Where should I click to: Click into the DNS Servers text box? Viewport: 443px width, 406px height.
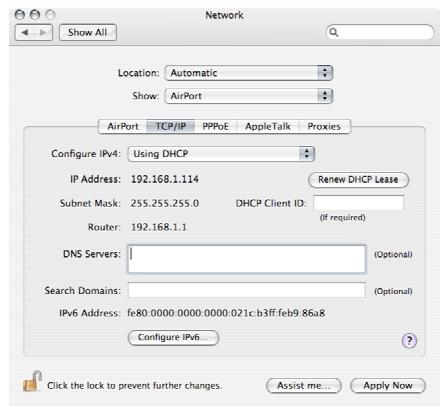click(x=246, y=259)
